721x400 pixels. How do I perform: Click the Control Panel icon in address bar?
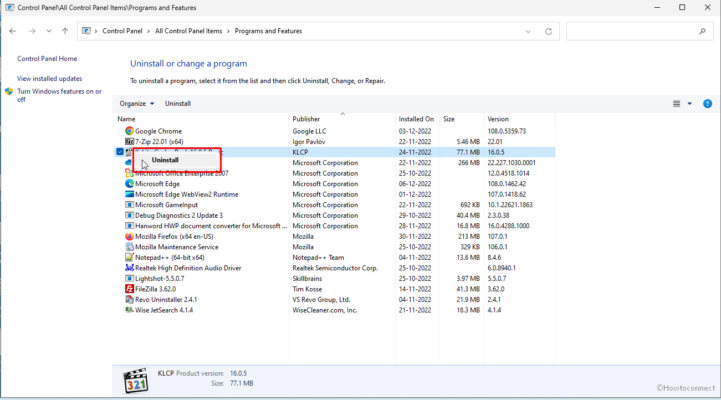pyautogui.click(x=86, y=31)
